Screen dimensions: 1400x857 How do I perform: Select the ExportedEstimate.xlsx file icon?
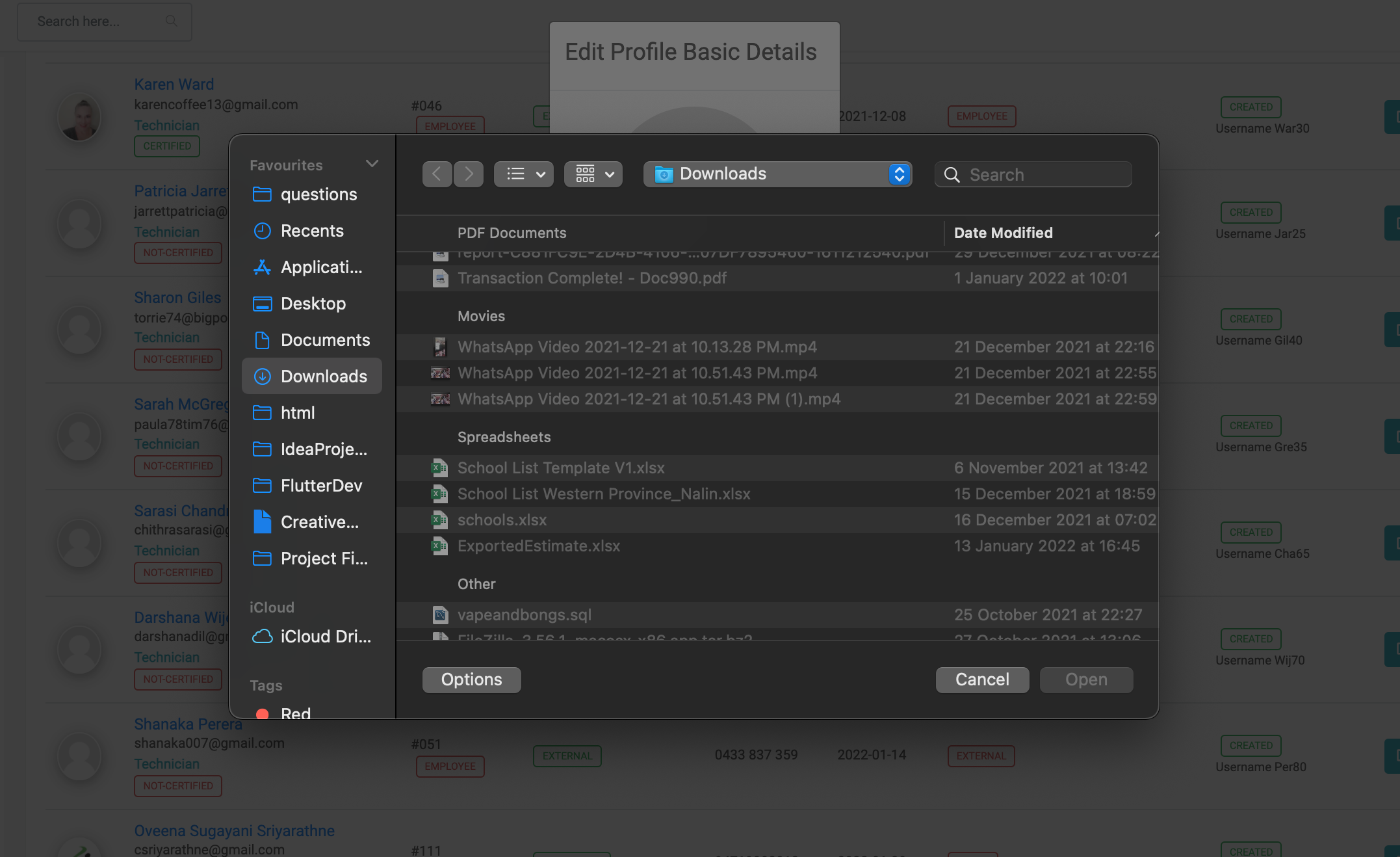pyautogui.click(x=440, y=546)
